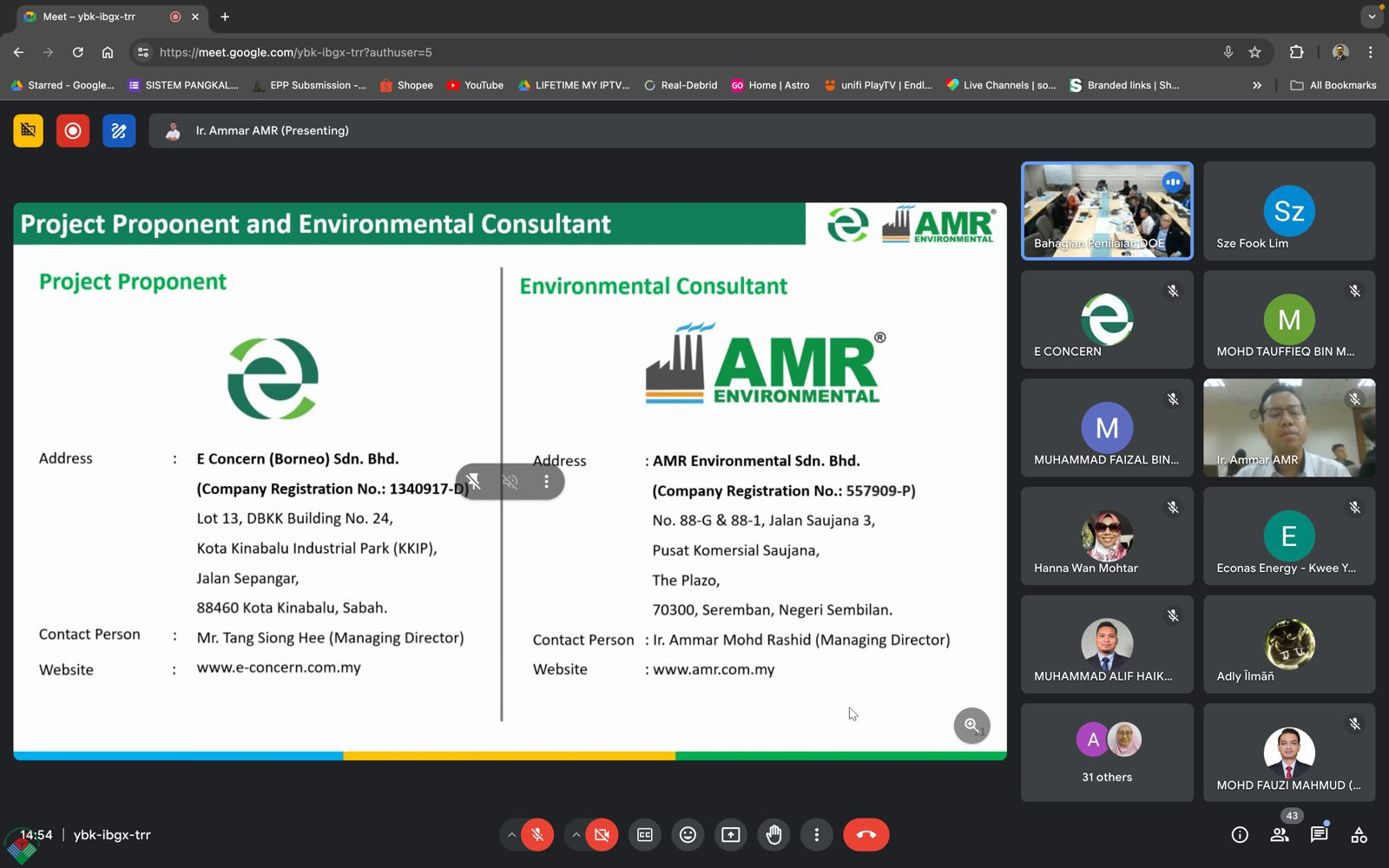Image resolution: width=1389 pixels, height=868 pixels.
Task: Open the Shopee bookmark
Action: click(406, 85)
